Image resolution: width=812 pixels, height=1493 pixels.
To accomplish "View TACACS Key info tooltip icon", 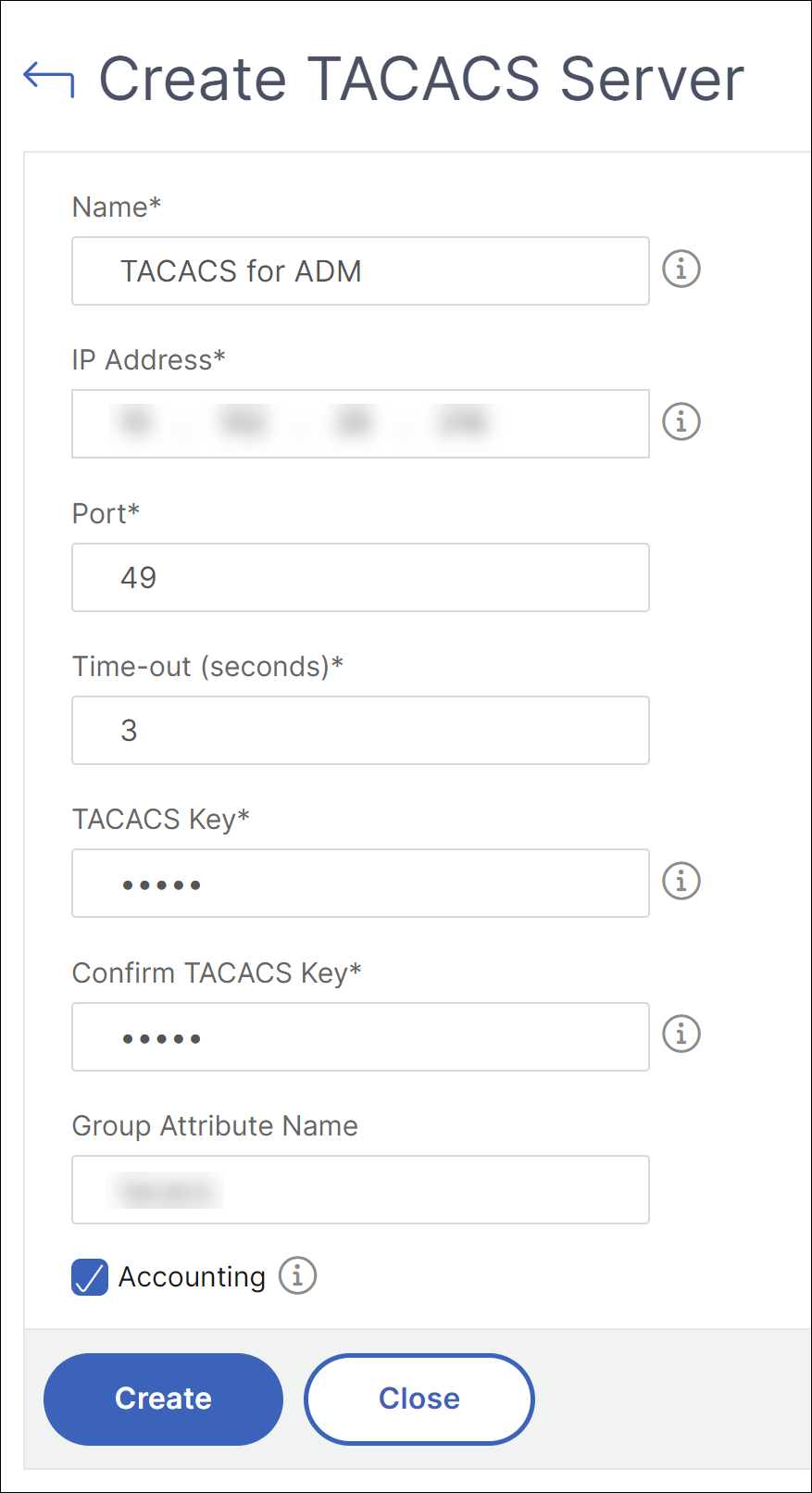I will [x=681, y=880].
